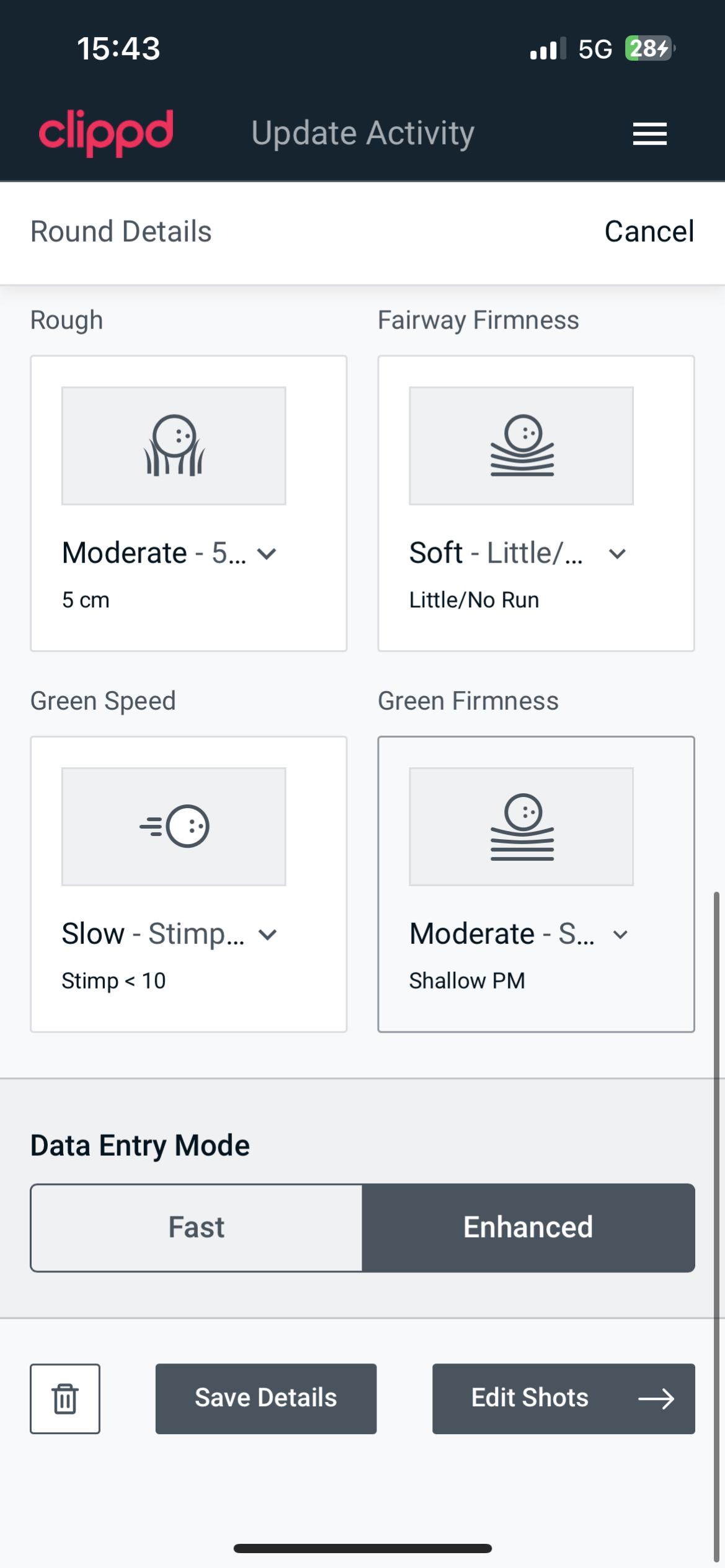Tap the battery indicator in status bar
The width and height of the screenshot is (725, 1568).
pos(649,48)
